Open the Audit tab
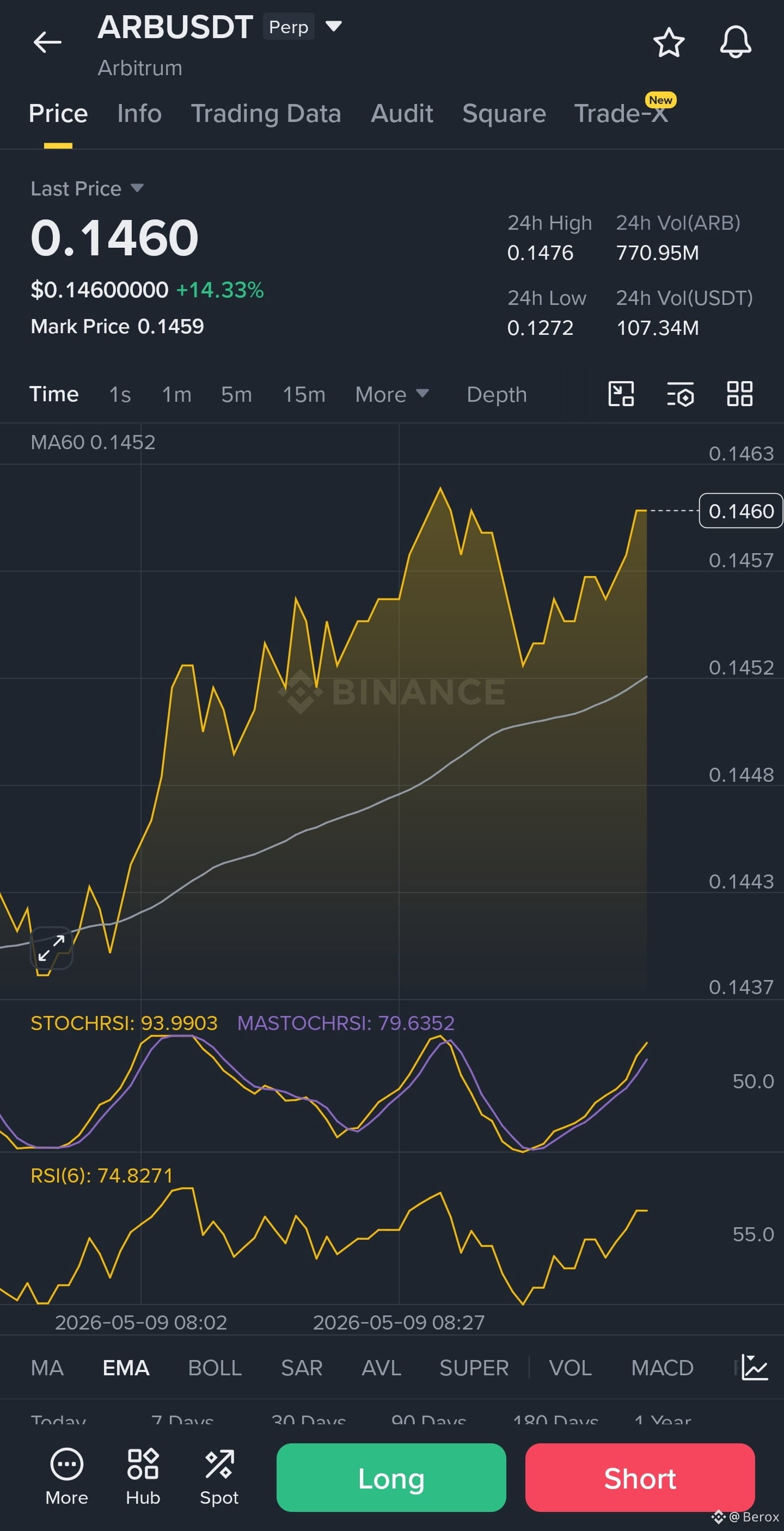784x1531 pixels. coord(402,113)
